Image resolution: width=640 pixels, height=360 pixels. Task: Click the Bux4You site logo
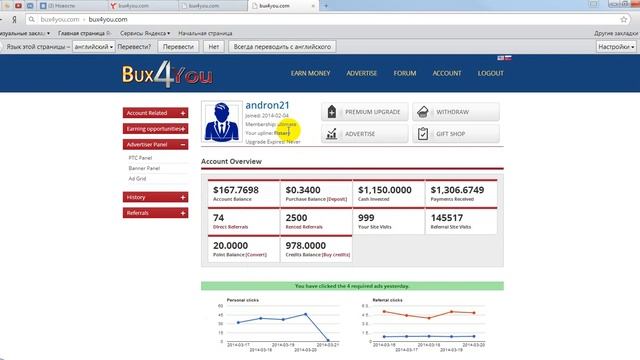[167, 74]
